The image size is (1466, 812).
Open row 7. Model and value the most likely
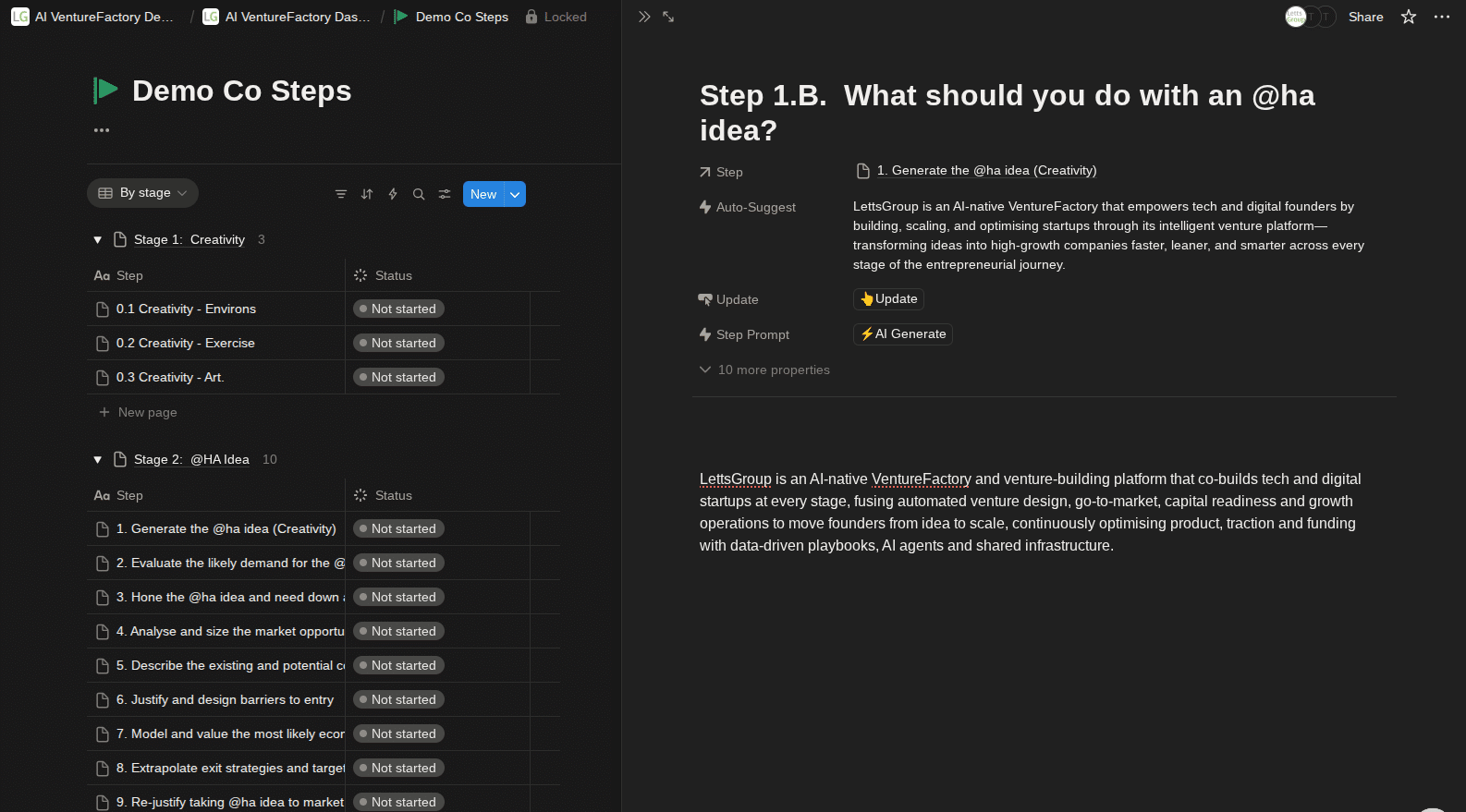(x=230, y=733)
